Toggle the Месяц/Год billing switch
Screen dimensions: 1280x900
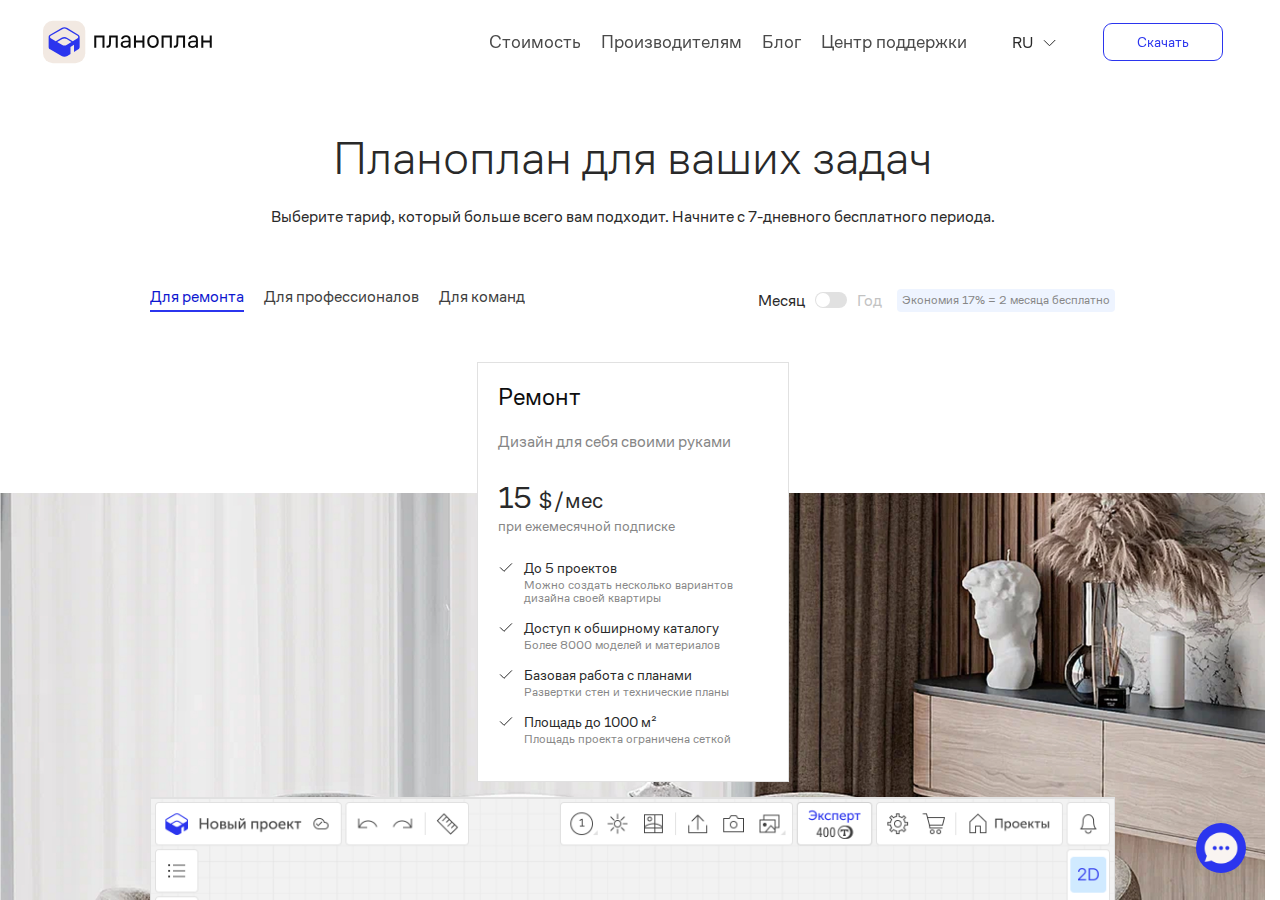[x=831, y=300]
